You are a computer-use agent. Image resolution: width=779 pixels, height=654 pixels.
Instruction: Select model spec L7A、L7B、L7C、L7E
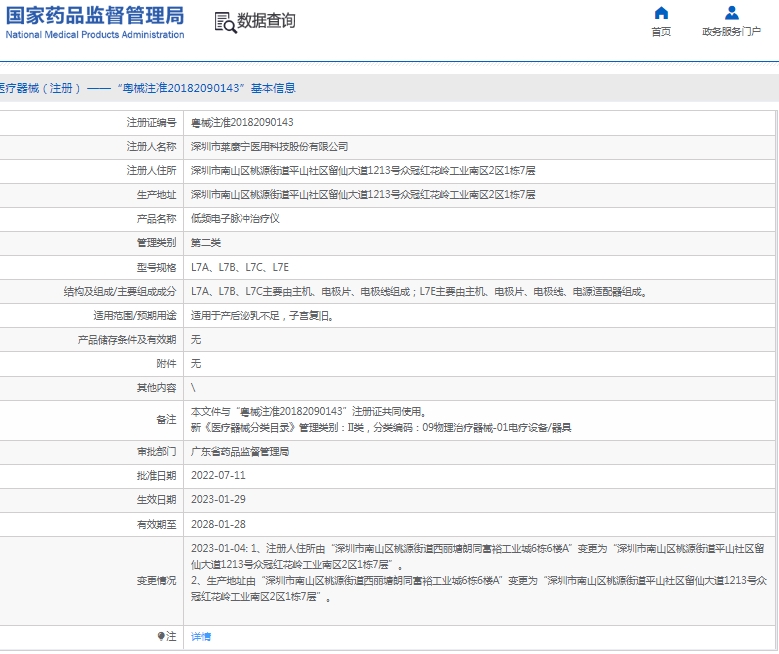pos(240,267)
